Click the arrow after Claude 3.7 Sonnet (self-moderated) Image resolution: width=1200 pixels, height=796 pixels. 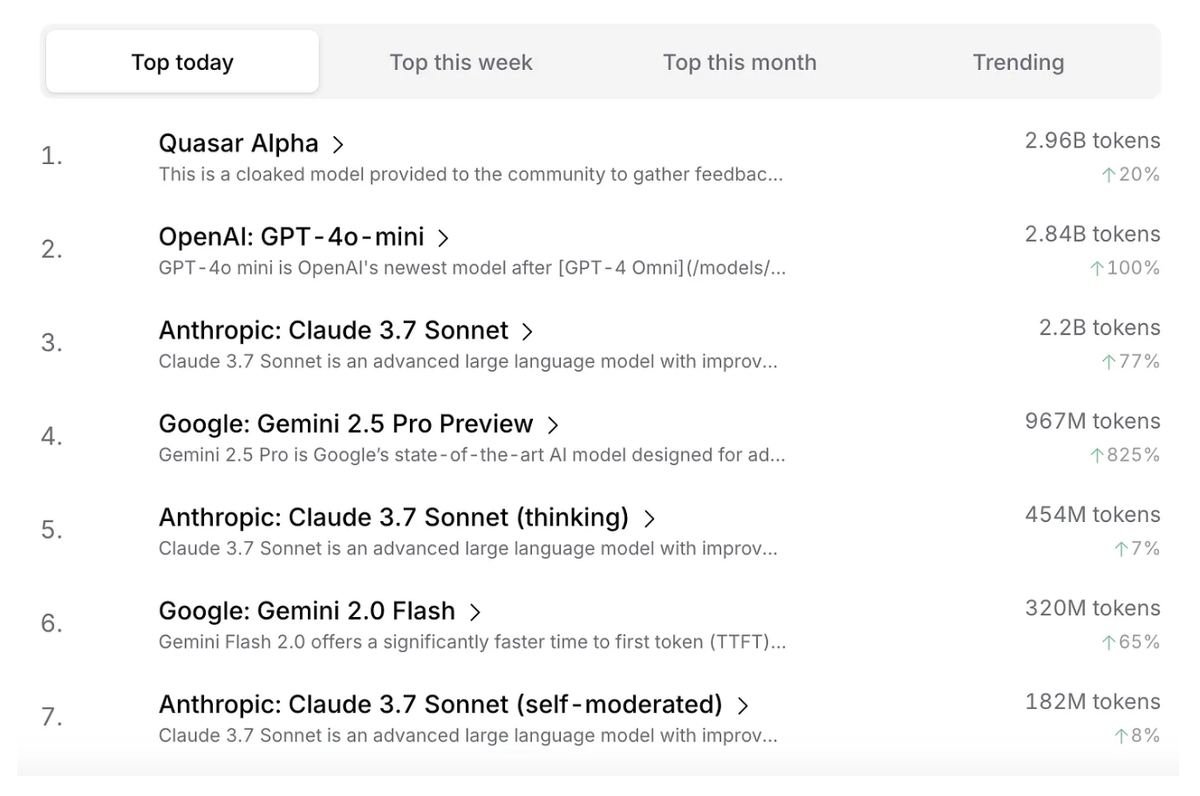pos(742,706)
